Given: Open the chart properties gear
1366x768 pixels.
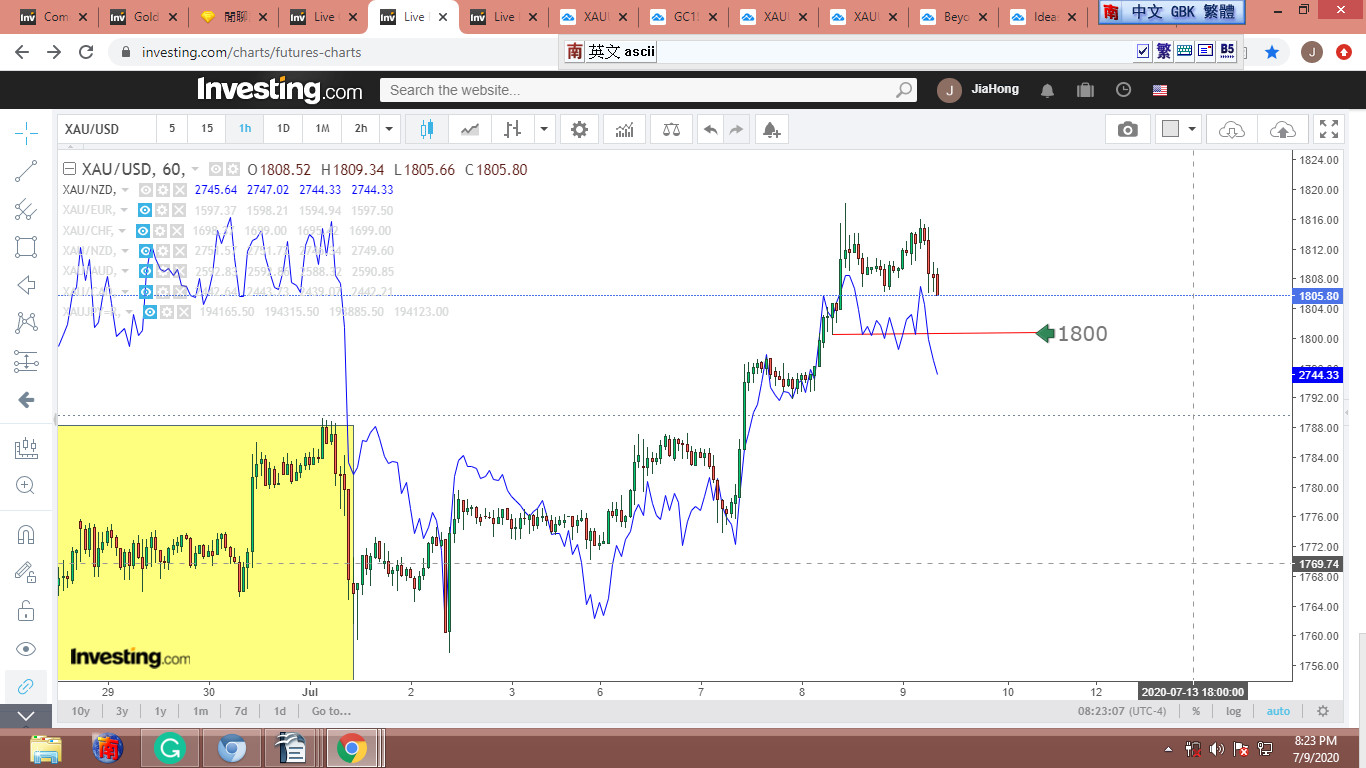Looking at the screenshot, I should coord(579,129).
